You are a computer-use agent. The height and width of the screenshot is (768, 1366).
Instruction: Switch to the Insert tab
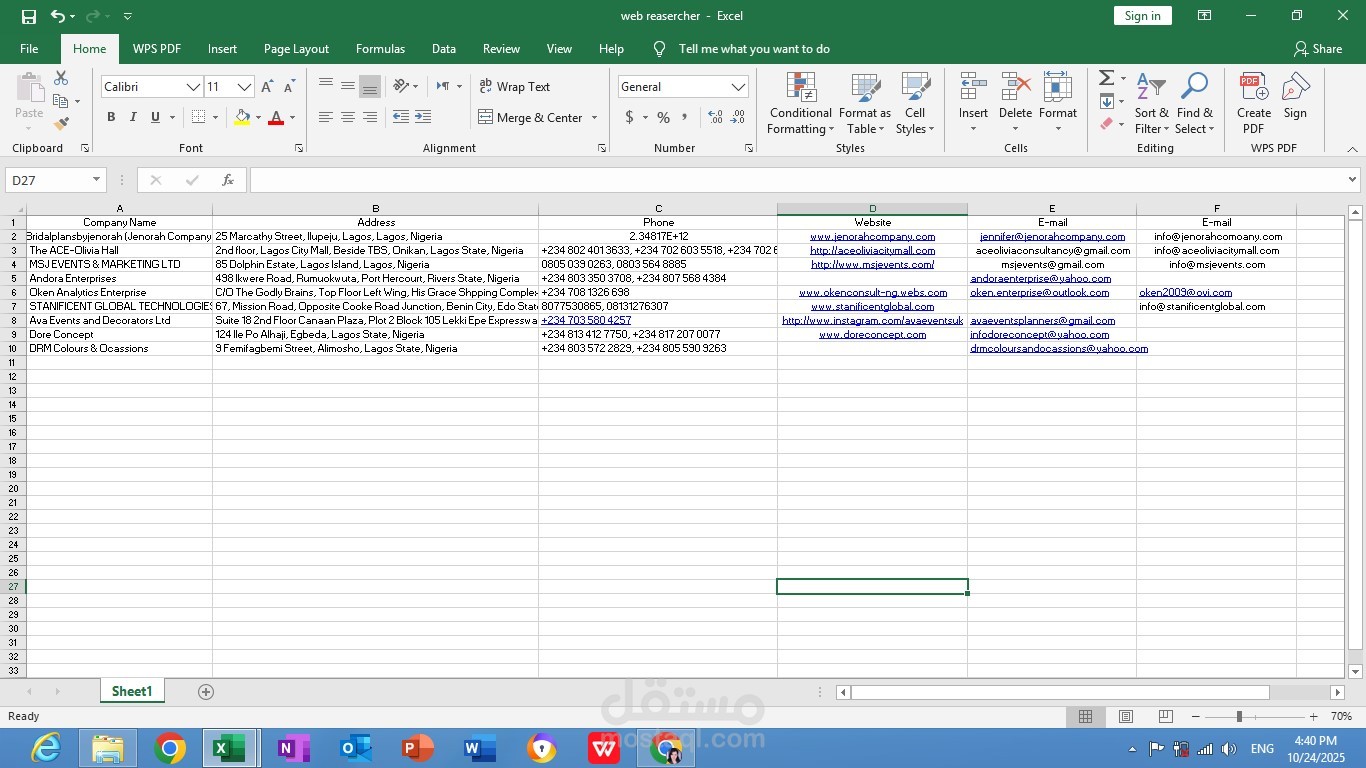click(x=222, y=49)
